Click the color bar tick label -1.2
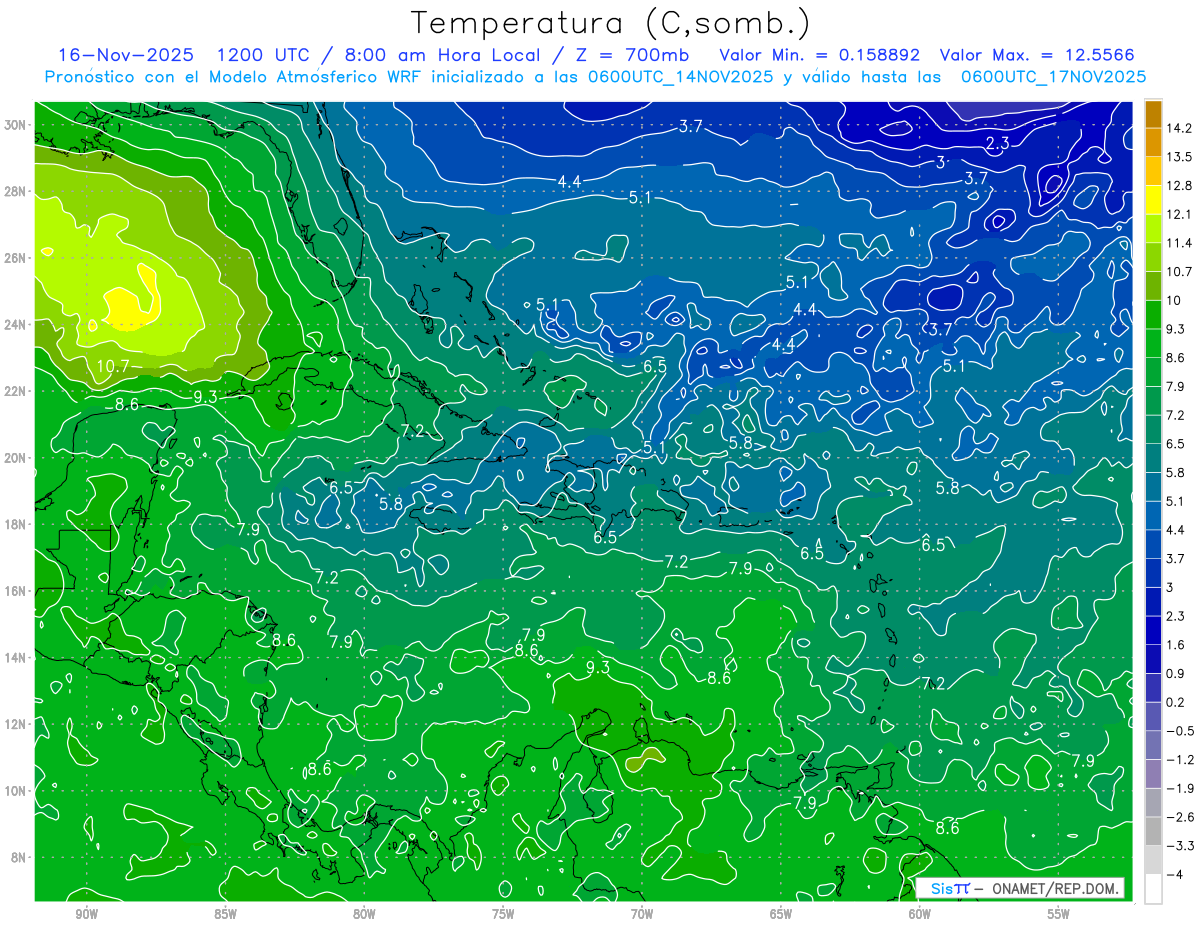This screenshot has width=1200, height=927. [1181, 759]
